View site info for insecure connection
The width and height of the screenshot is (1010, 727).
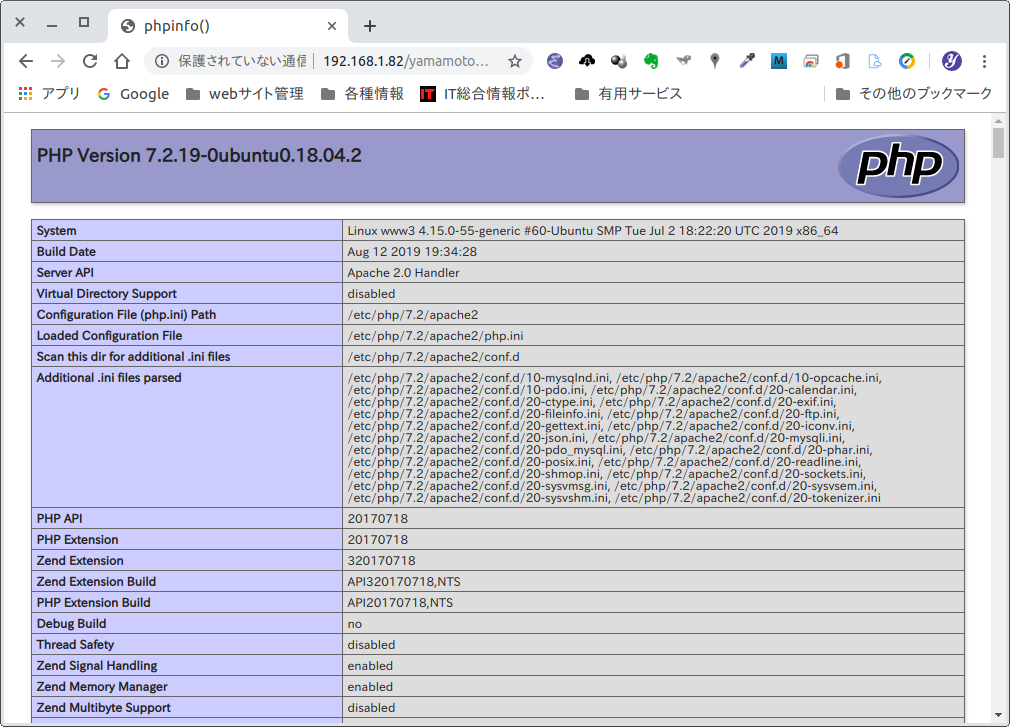[162, 61]
